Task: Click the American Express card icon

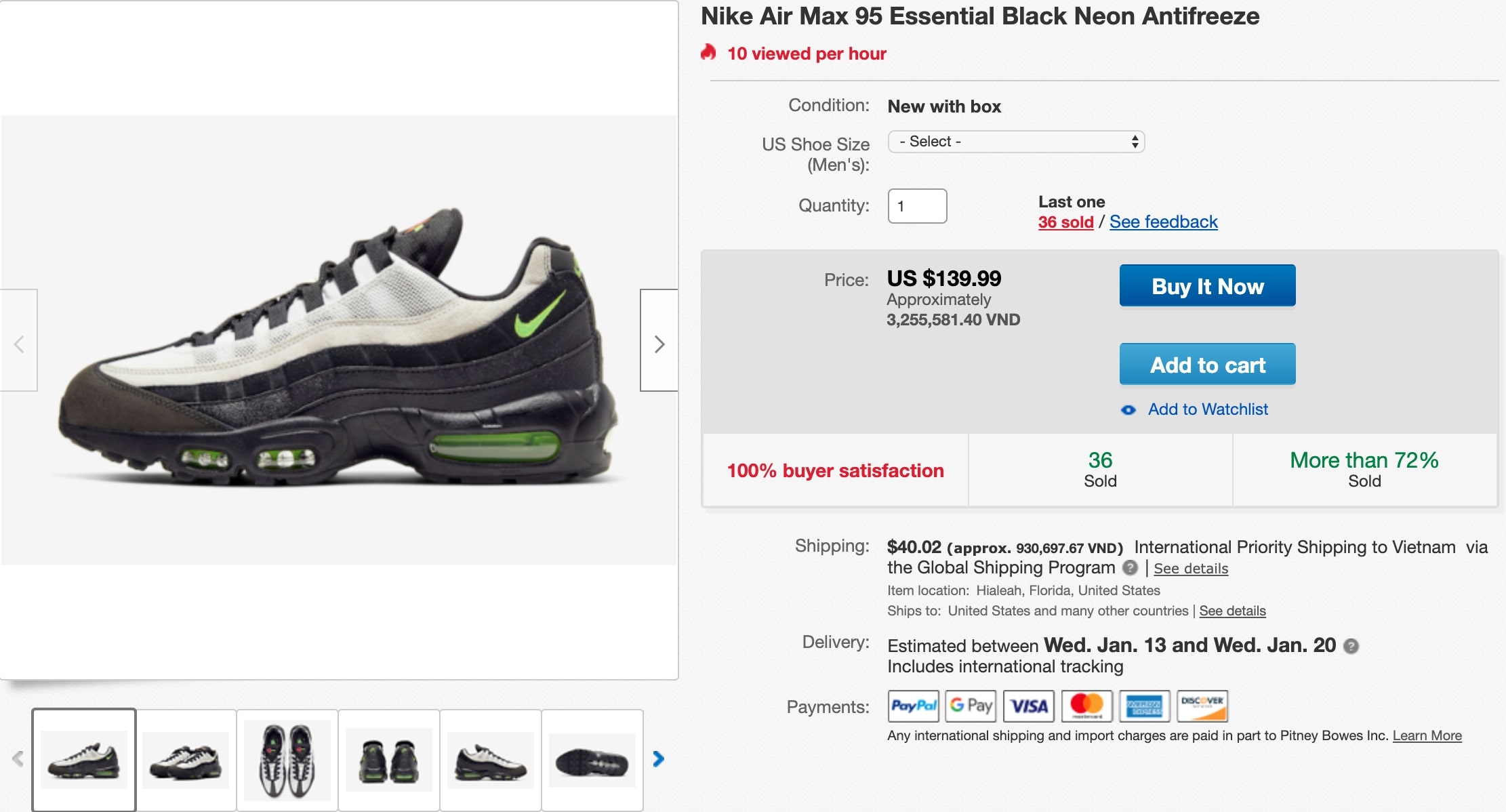Action: pos(1145,706)
